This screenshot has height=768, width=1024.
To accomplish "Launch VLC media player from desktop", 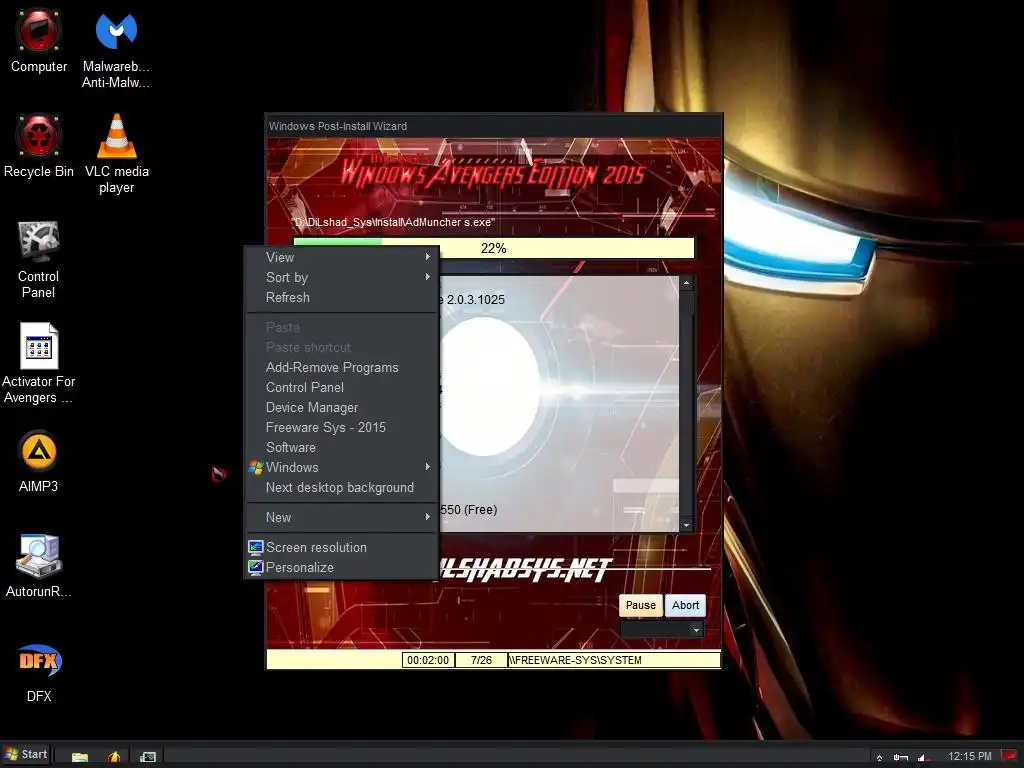I will tap(116, 154).
